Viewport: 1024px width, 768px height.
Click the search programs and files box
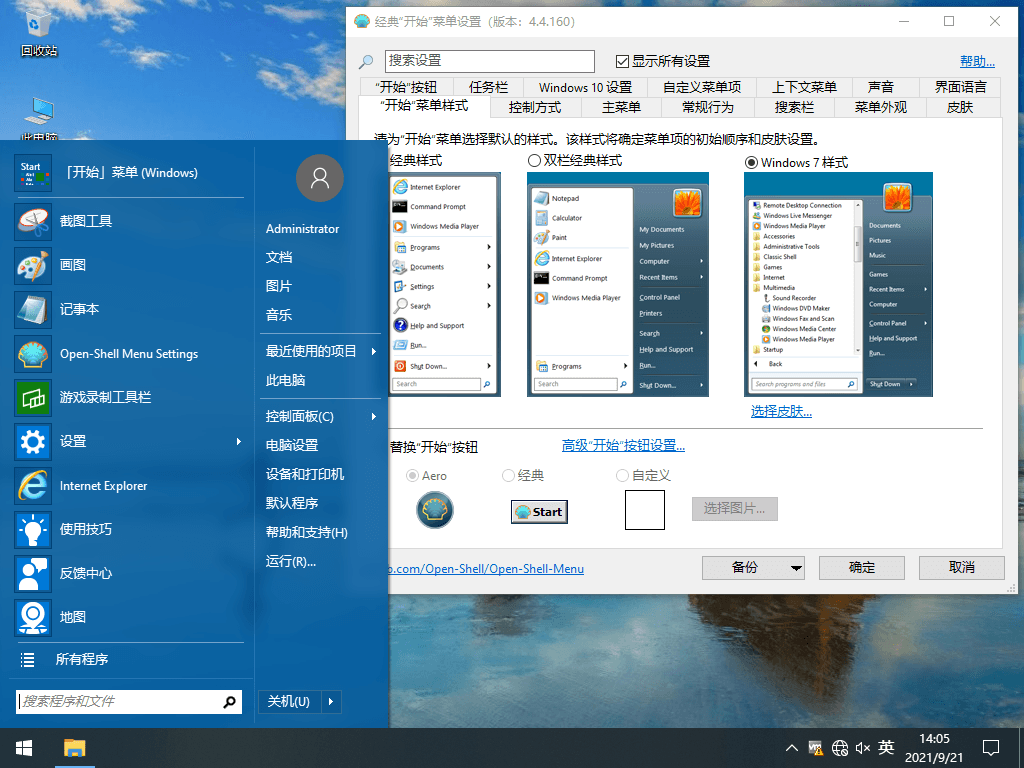coord(129,702)
